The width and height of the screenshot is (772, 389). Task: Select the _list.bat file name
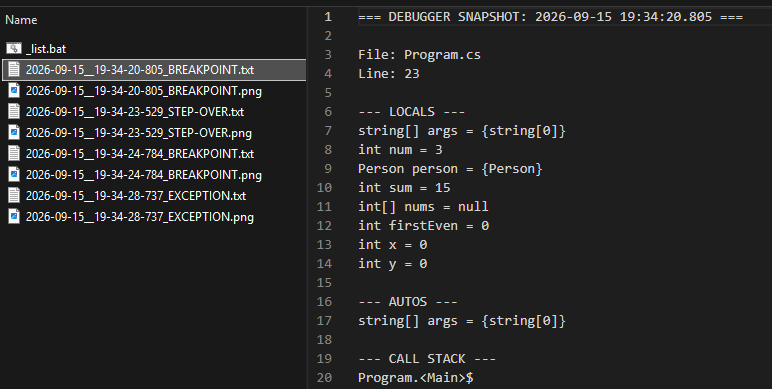46,49
